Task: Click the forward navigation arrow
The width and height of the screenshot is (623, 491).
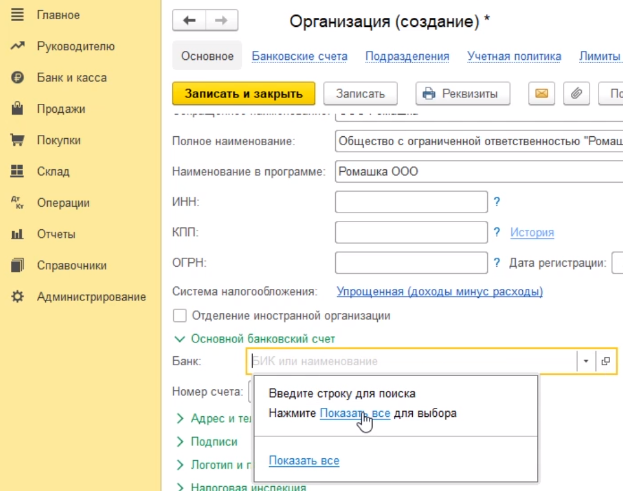Action: click(222, 21)
